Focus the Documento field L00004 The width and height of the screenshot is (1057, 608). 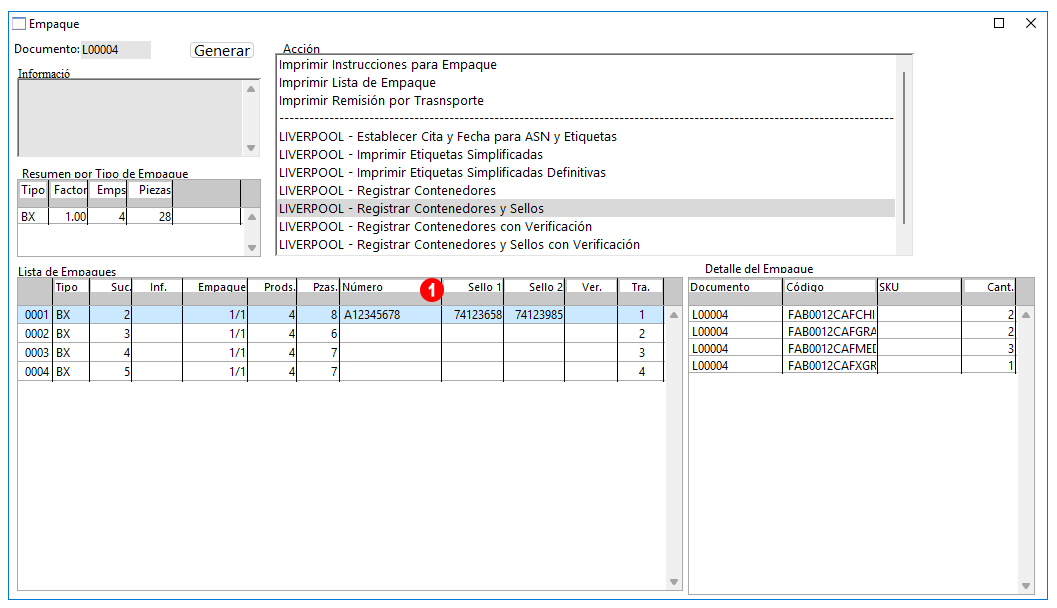point(115,50)
